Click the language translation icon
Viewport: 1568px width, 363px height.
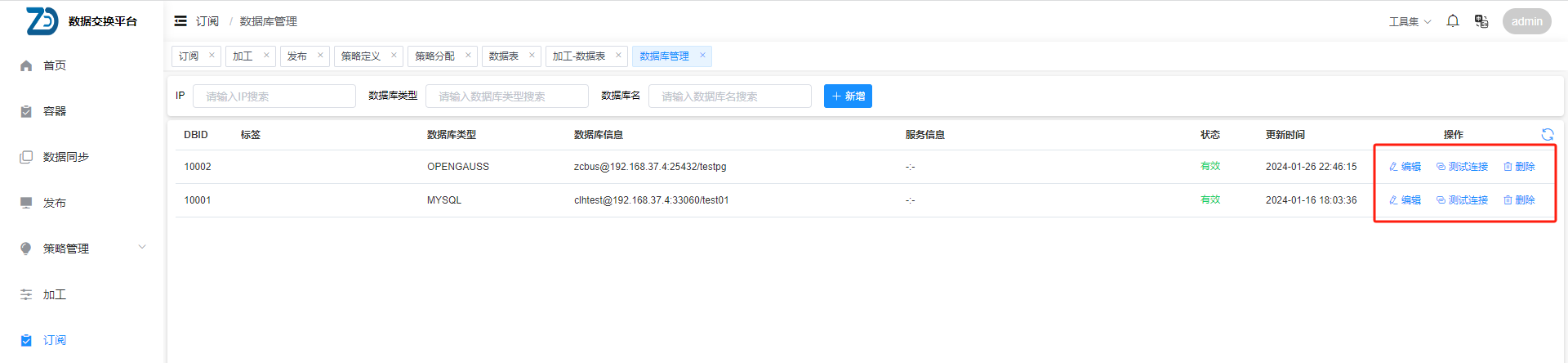pos(1481,21)
